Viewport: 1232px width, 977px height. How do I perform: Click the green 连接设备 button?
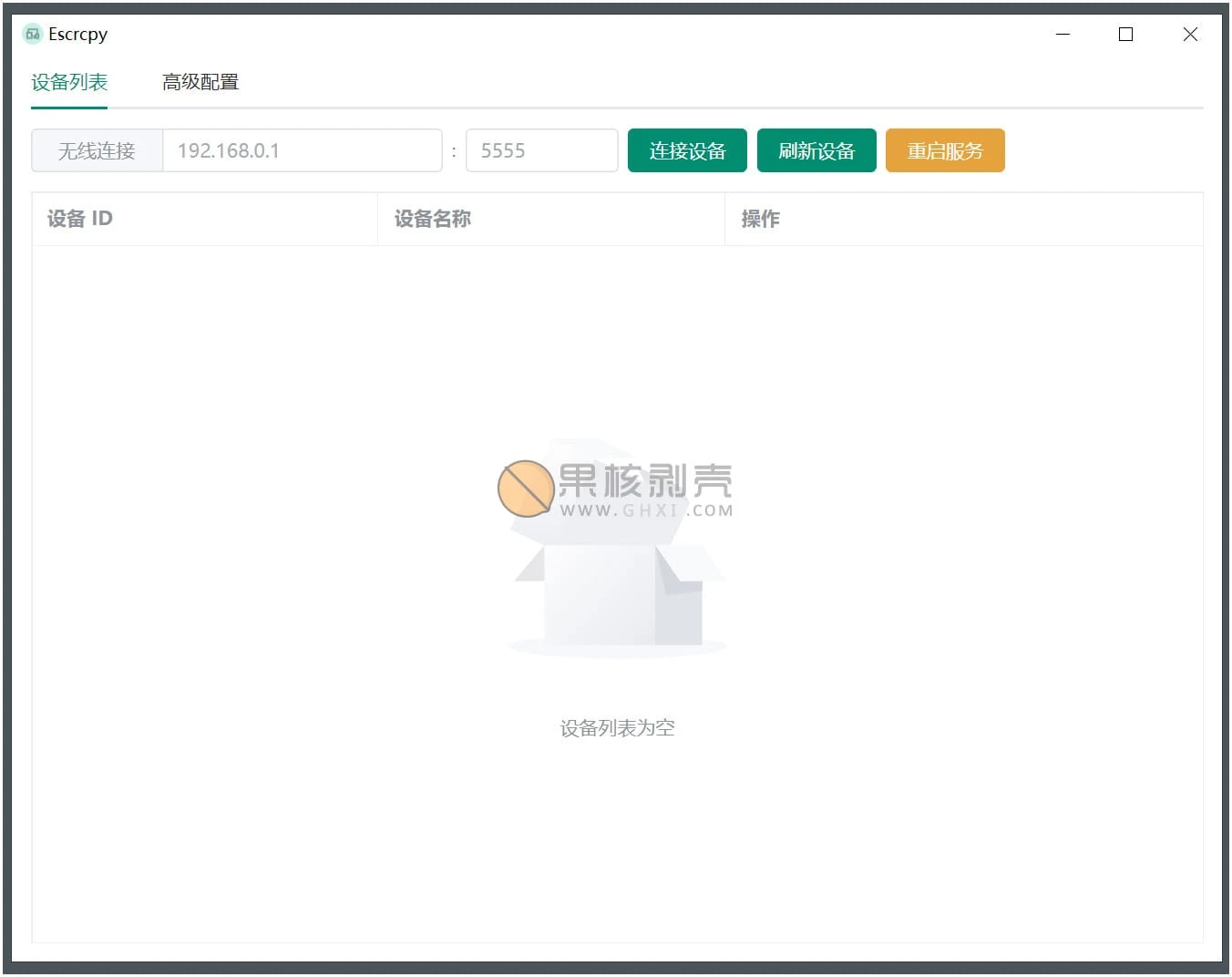point(686,150)
